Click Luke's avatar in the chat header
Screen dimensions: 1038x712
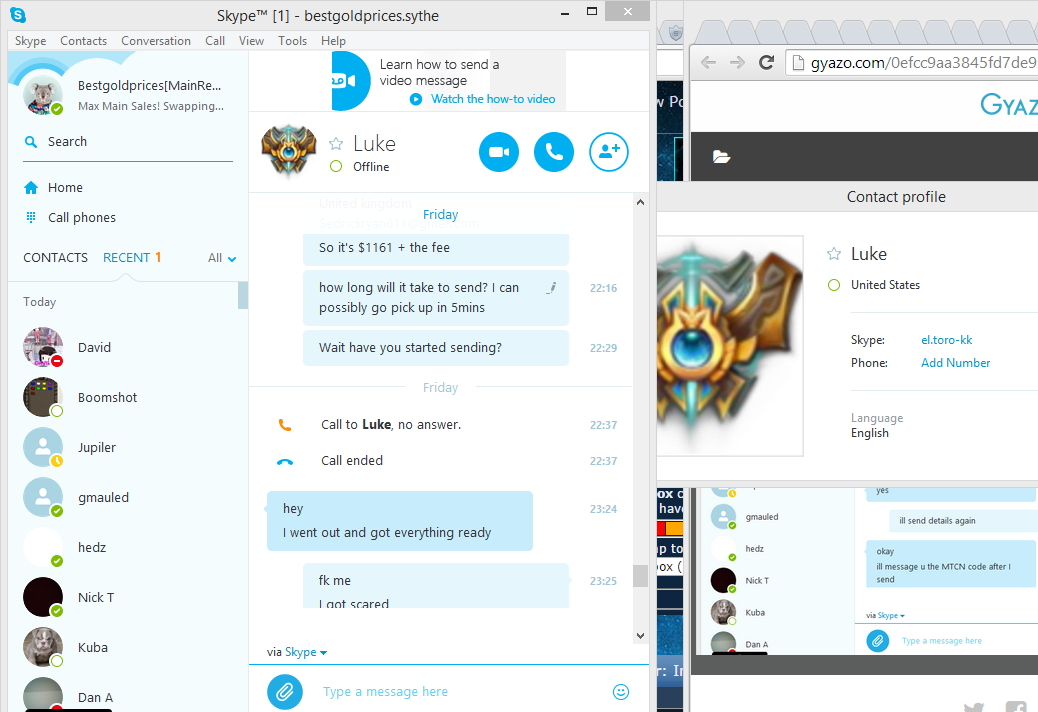coord(288,152)
